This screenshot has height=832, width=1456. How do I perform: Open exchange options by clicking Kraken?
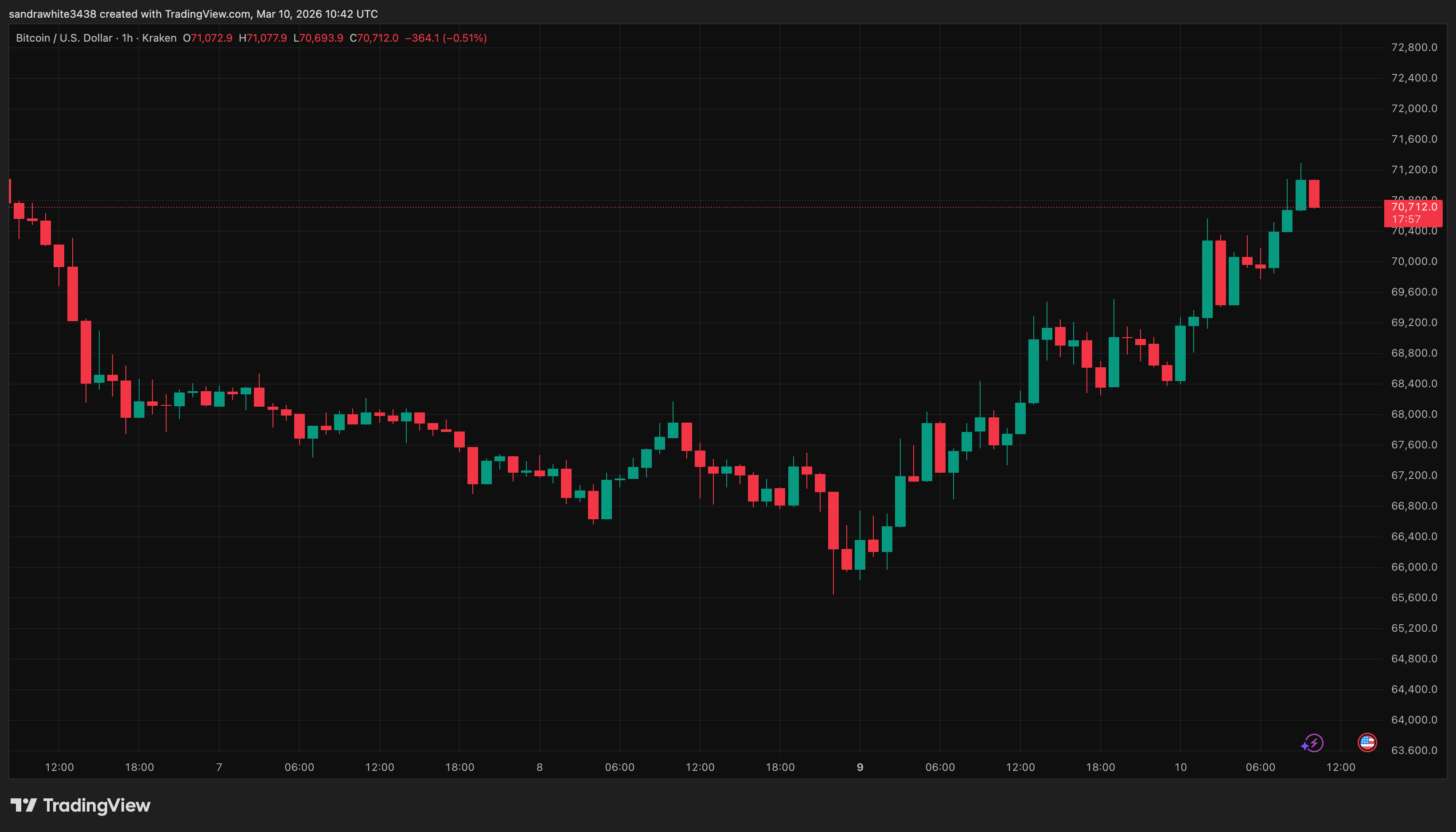pyautogui.click(x=160, y=38)
